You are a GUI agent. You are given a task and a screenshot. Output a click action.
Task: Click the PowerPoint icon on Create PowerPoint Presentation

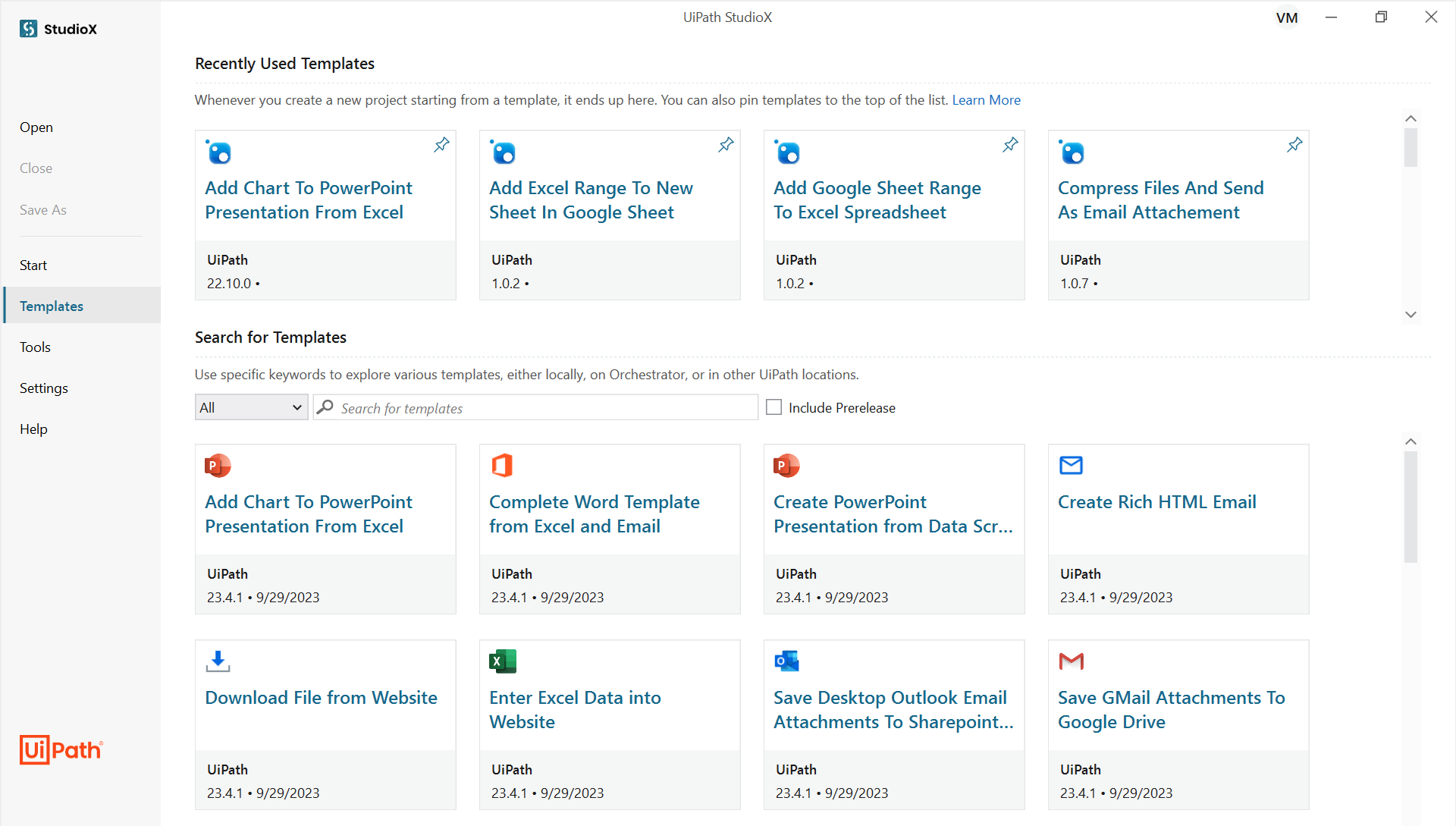[x=786, y=465]
